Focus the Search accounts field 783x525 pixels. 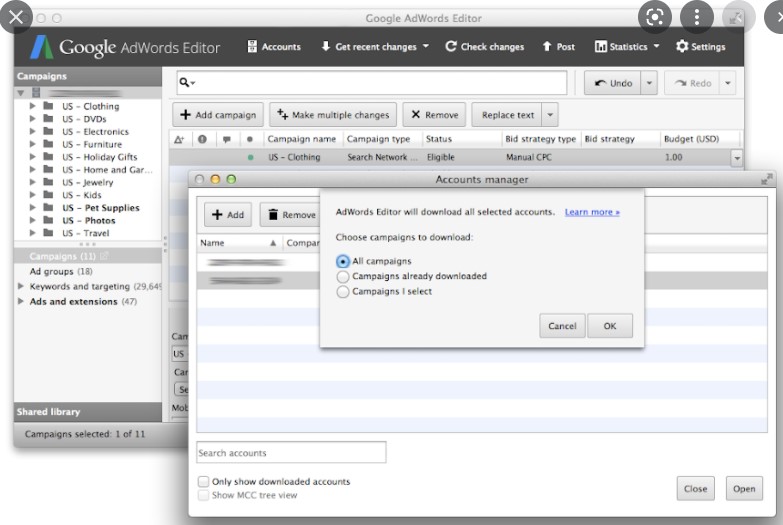click(291, 453)
